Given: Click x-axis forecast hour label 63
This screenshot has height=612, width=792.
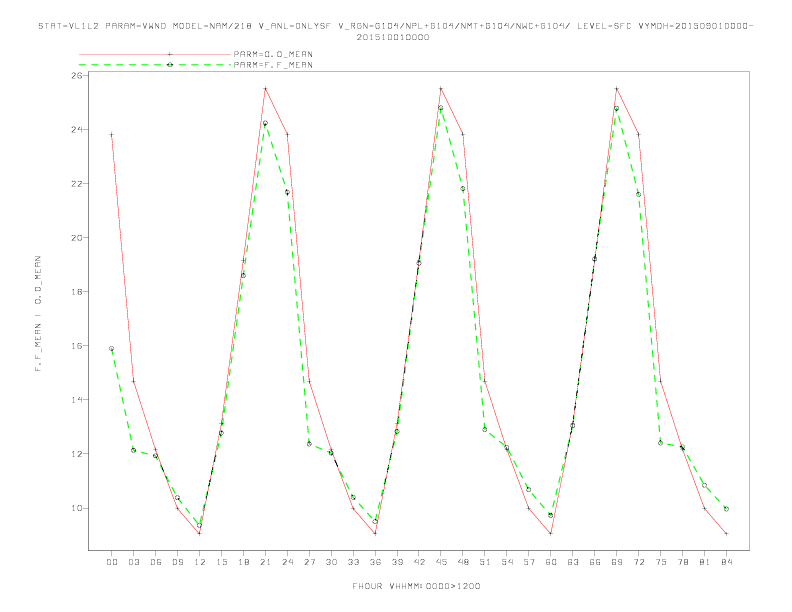Looking at the screenshot, I should pos(573,562).
